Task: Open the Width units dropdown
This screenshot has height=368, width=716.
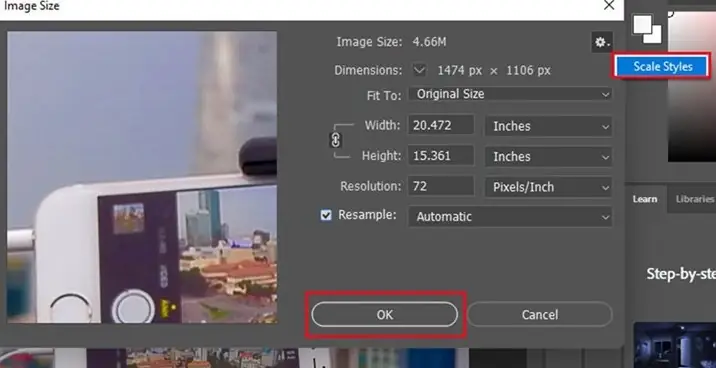Action: [548, 126]
